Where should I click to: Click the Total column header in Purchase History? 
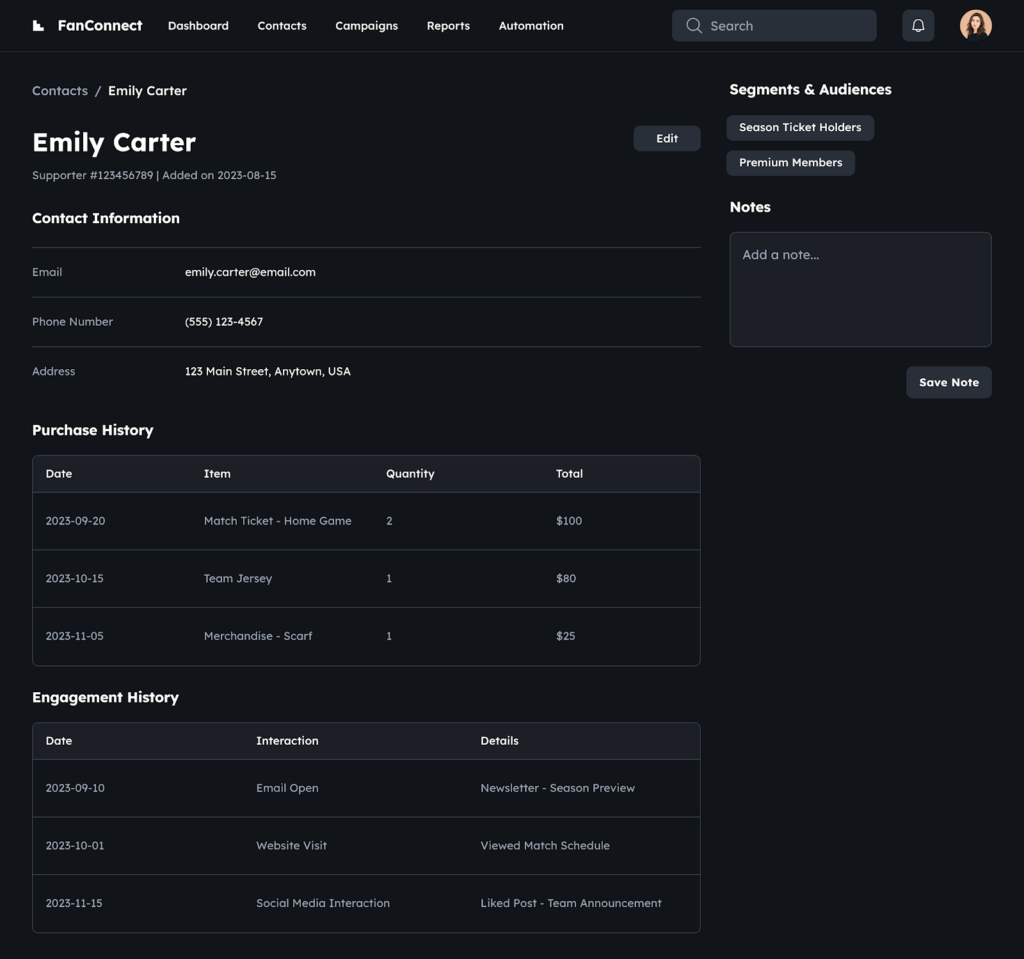569,474
